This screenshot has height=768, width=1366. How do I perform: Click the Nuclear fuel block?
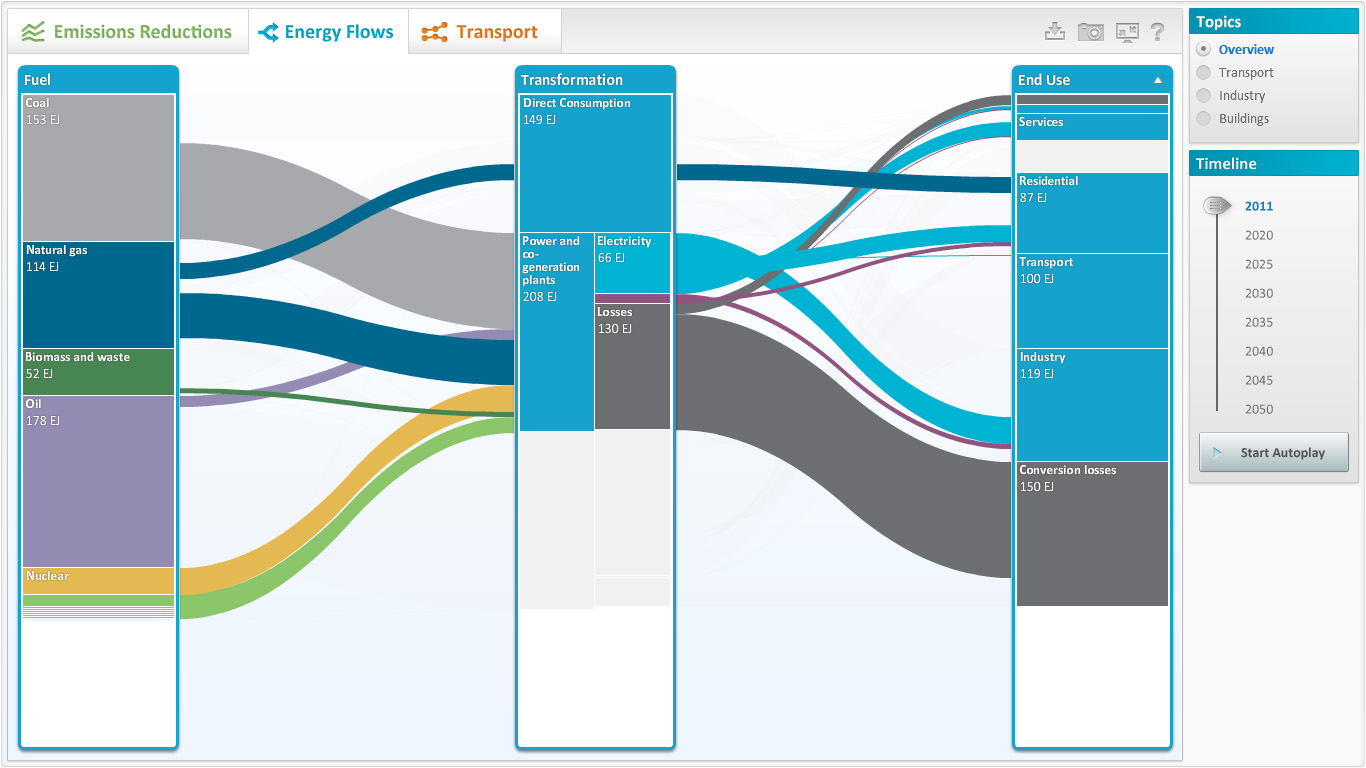tap(98, 581)
